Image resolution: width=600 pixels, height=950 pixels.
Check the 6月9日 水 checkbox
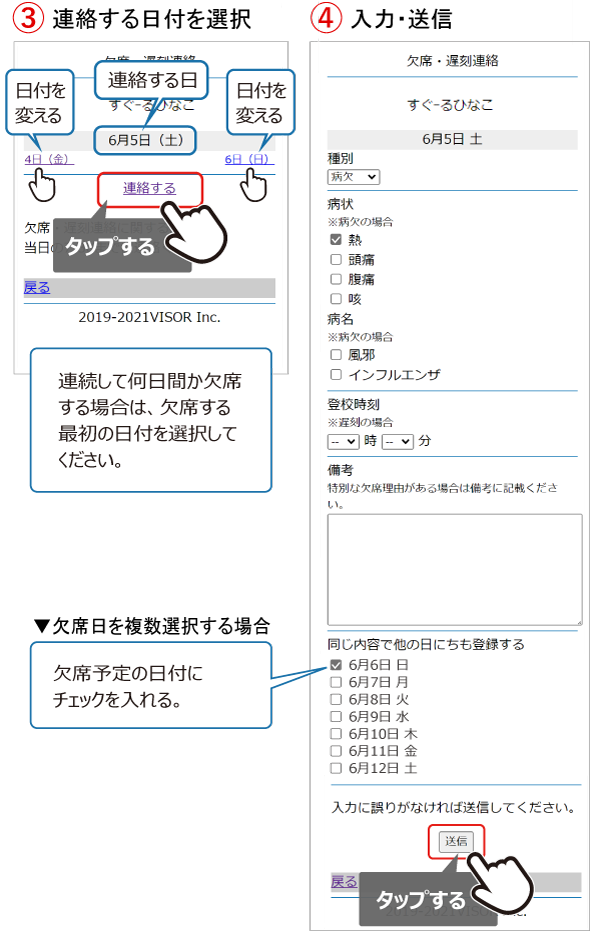coord(336,716)
